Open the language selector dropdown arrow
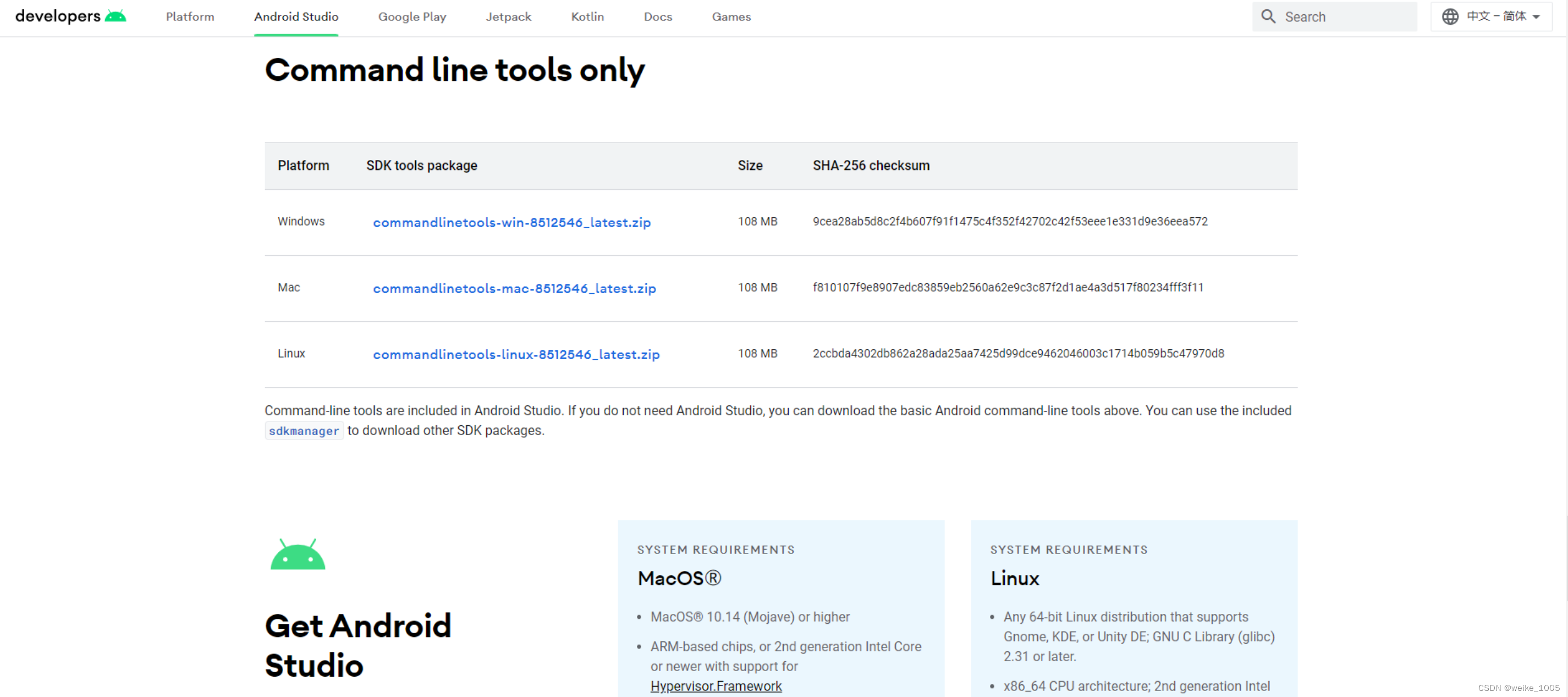The height and width of the screenshot is (697, 1568). (x=1536, y=17)
